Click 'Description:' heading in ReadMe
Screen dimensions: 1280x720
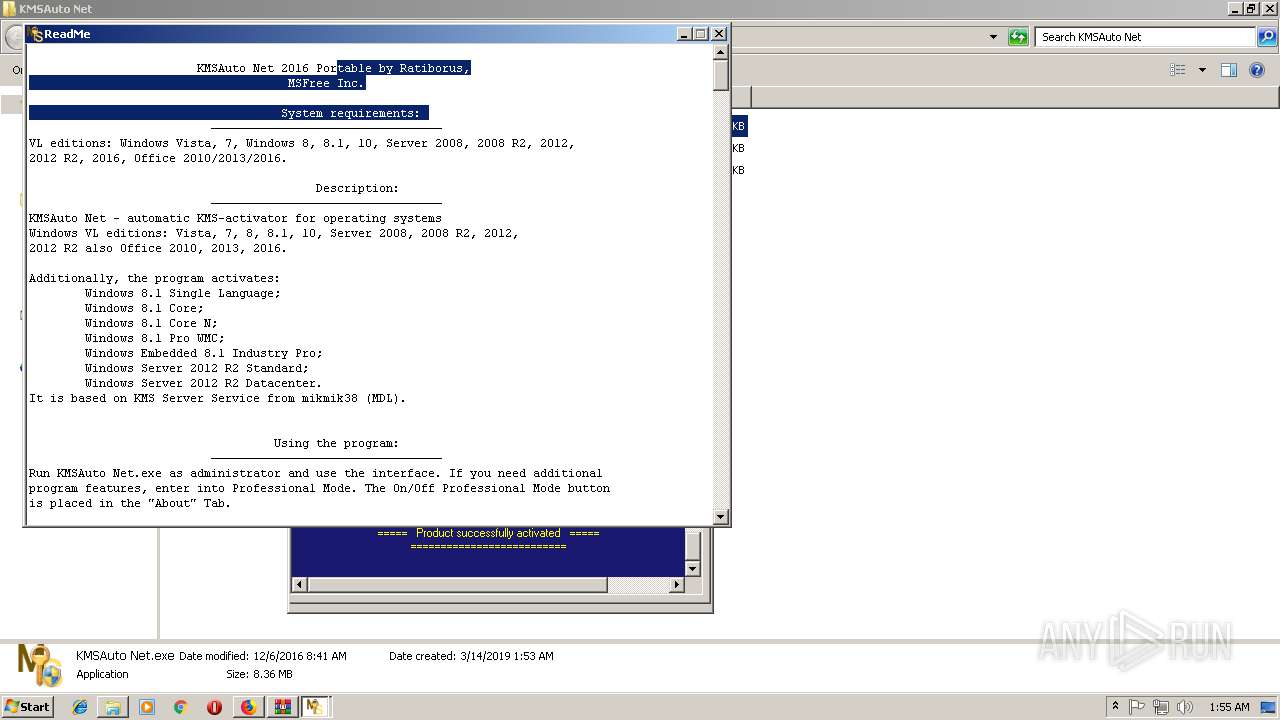(x=357, y=188)
